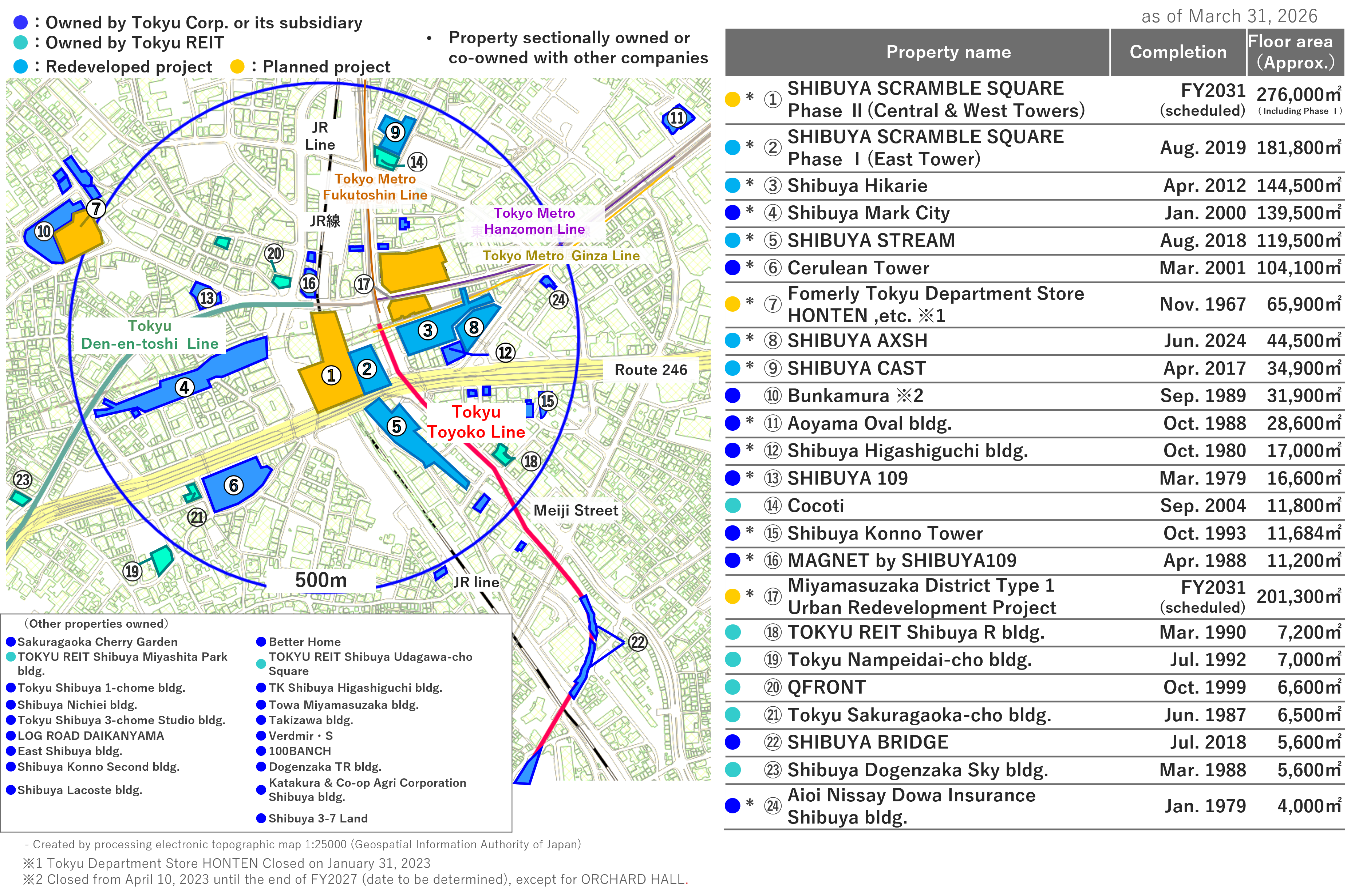Select 'LOG ROAD DAIKANYAMA' in the list
The height and width of the screenshot is (896, 1347).
tap(90, 735)
